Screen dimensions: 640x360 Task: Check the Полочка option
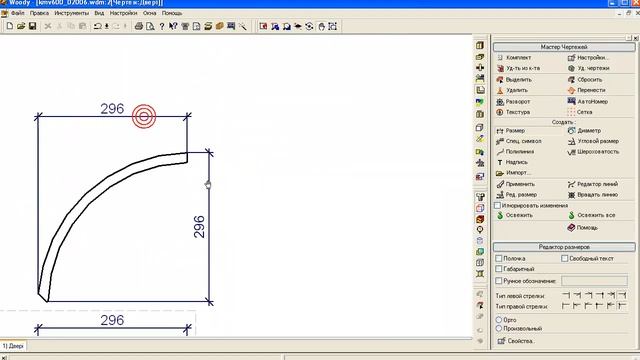[498, 258]
